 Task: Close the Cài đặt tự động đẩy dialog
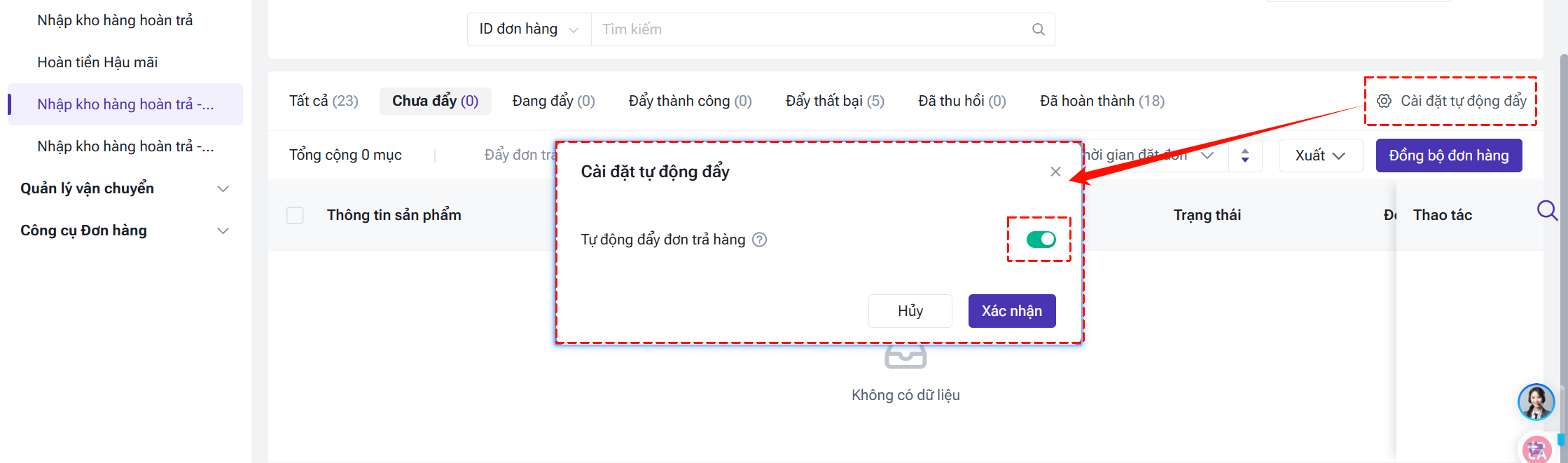(1055, 172)
